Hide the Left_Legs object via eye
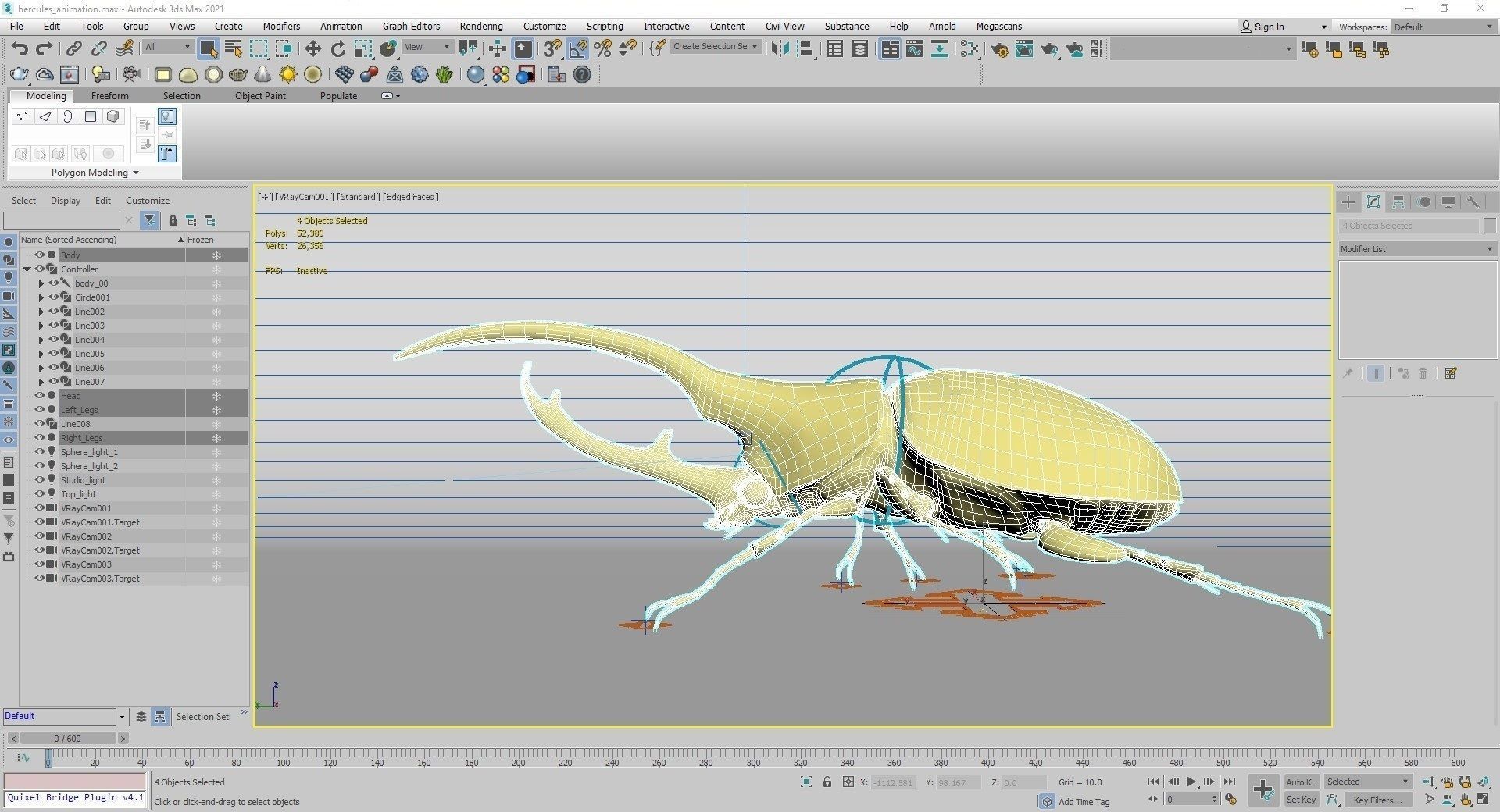The image size is (1500, 812). (x=39, y=410)
